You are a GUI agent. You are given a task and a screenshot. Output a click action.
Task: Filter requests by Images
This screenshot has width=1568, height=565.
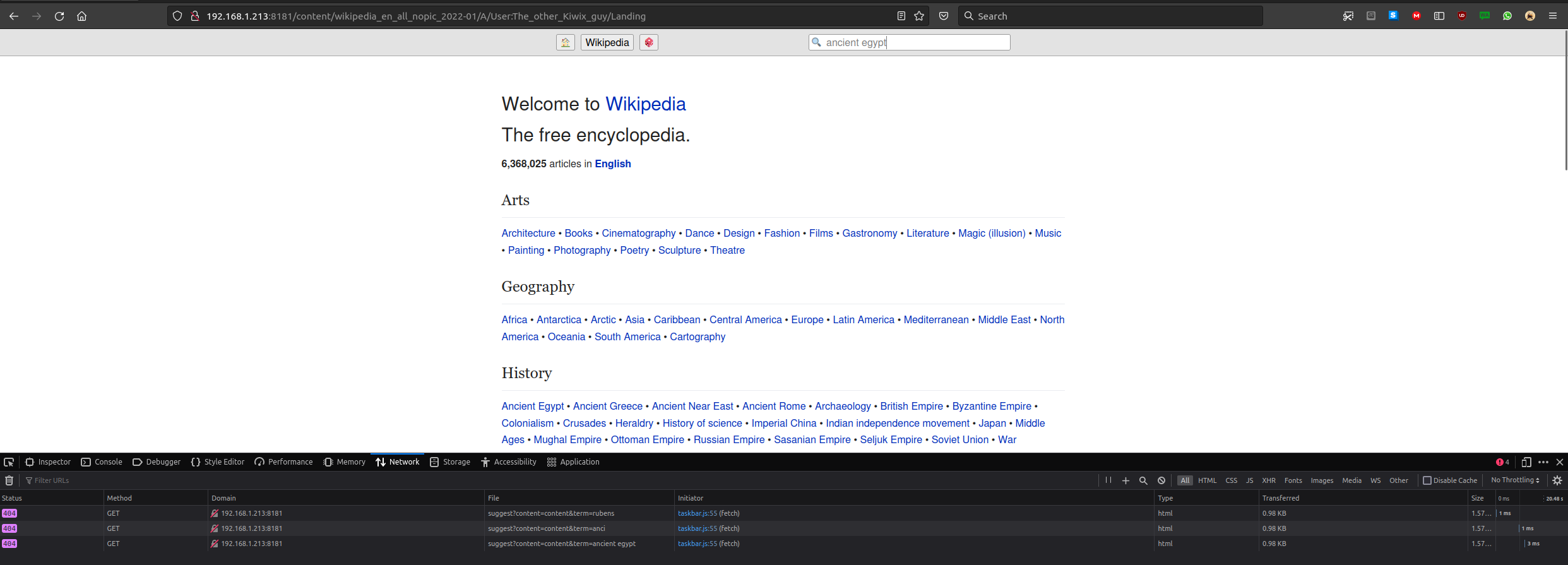pos(1322,480)
